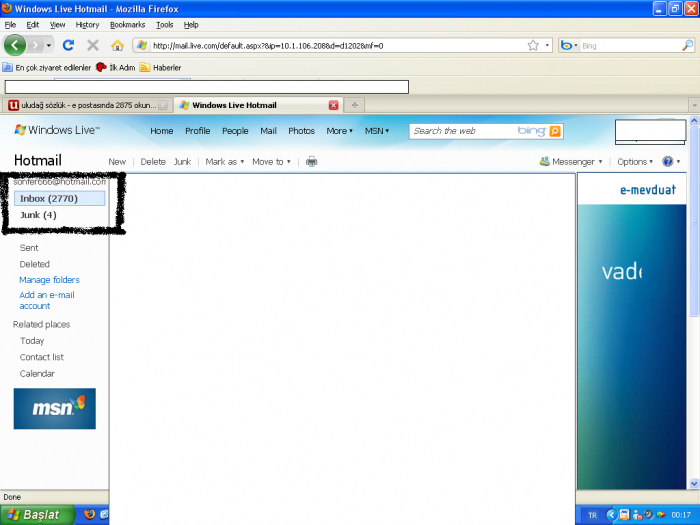Open Mail in Windows Live header
Image resolution: width=700 pixels, height=525 pixels.
(268, 131)
